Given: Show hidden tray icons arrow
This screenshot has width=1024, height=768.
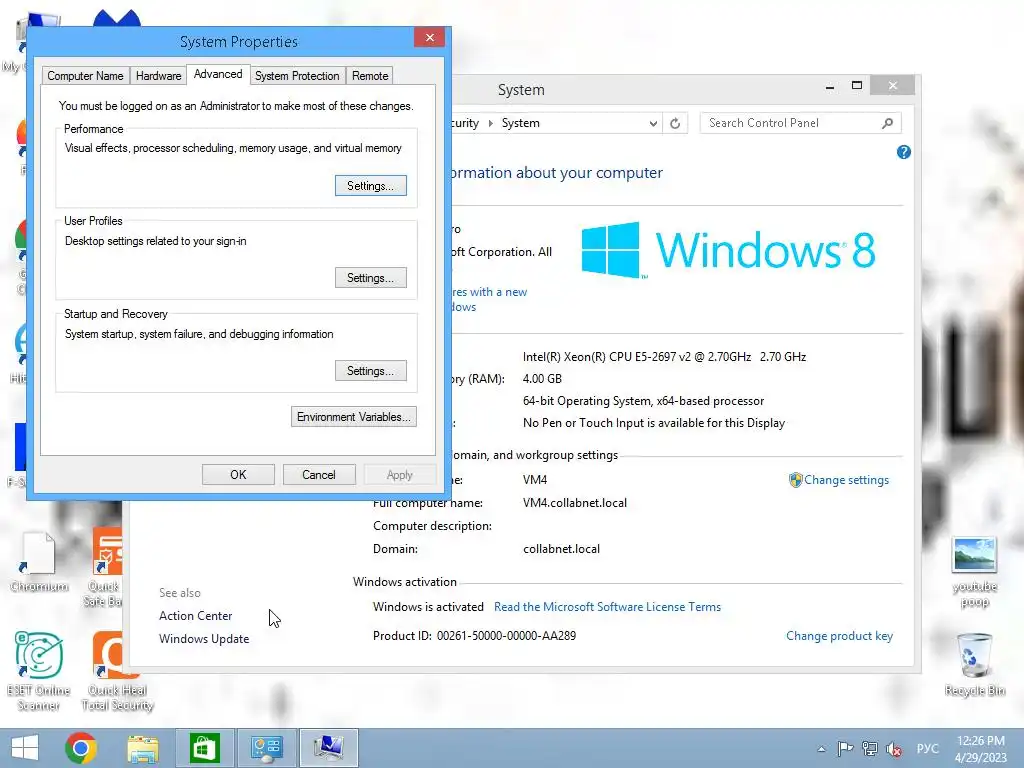Looking at the screenshot, I should (x=822, y=749).
